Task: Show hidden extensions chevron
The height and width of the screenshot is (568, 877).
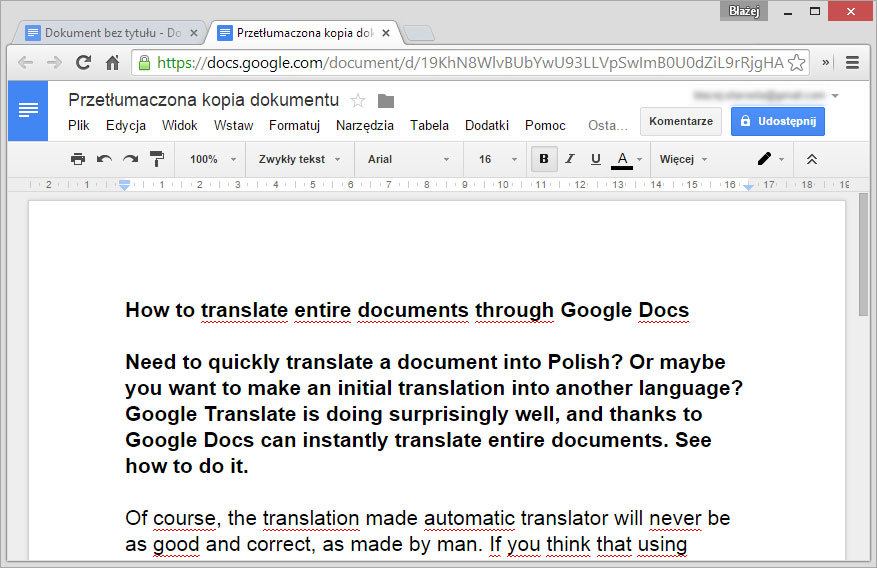Action: pos(825,63)
